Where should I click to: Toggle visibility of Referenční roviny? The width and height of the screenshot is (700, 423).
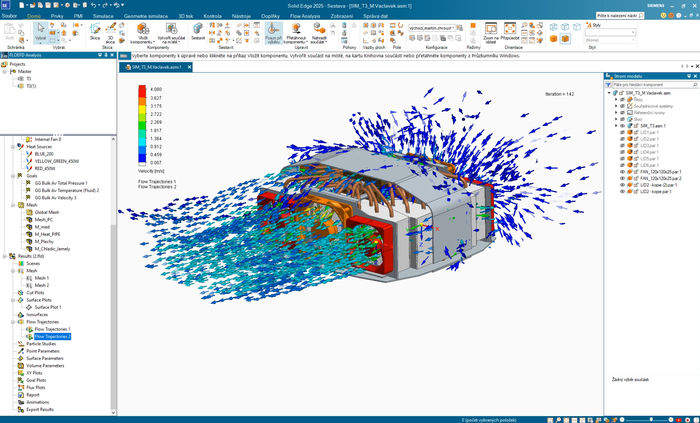tap(622, 113)
